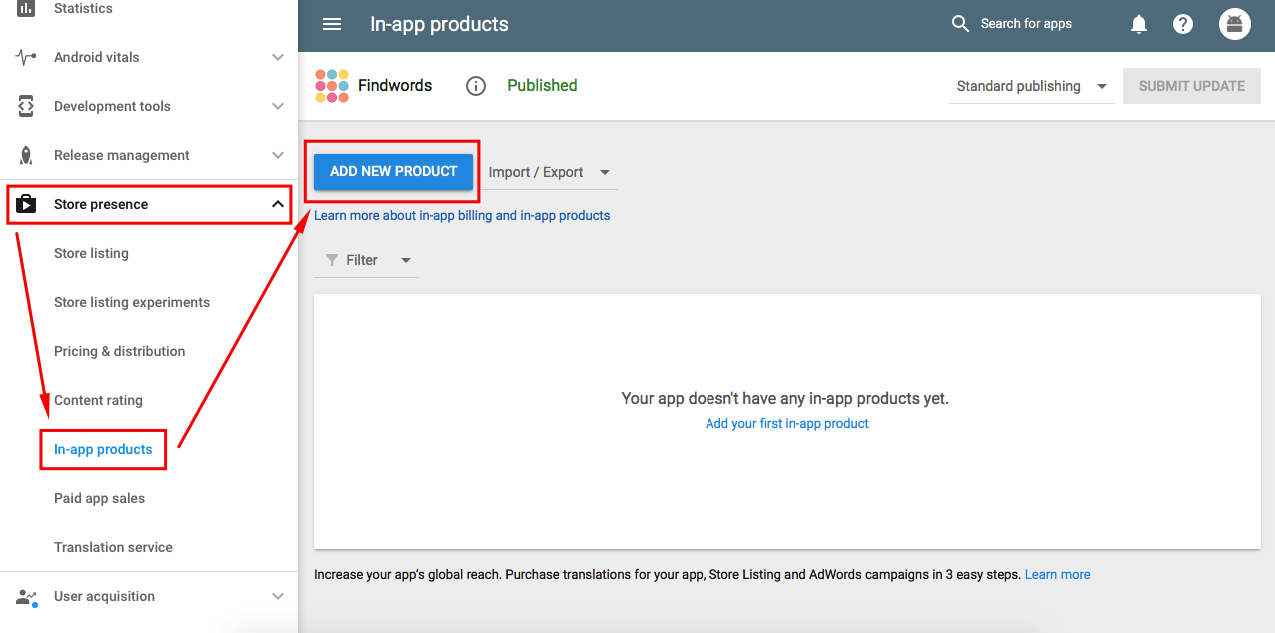The image size is (1275, 633).
Task: Open Content rating page
Action: 98,400
